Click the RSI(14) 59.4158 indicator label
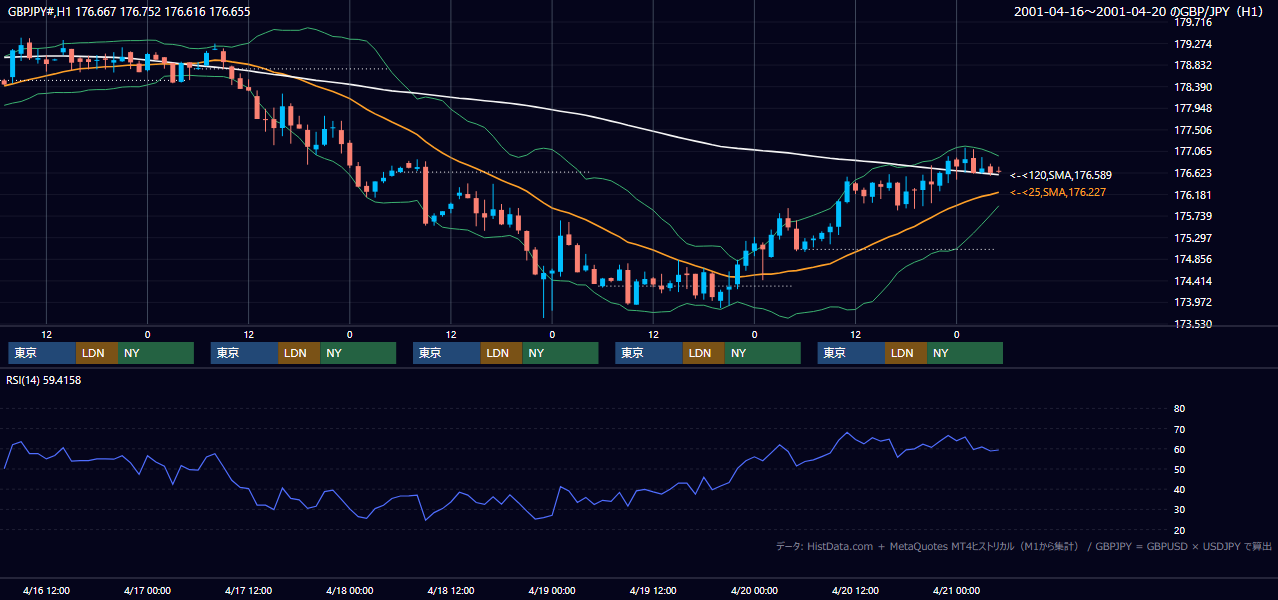 (x=44, y=380)
